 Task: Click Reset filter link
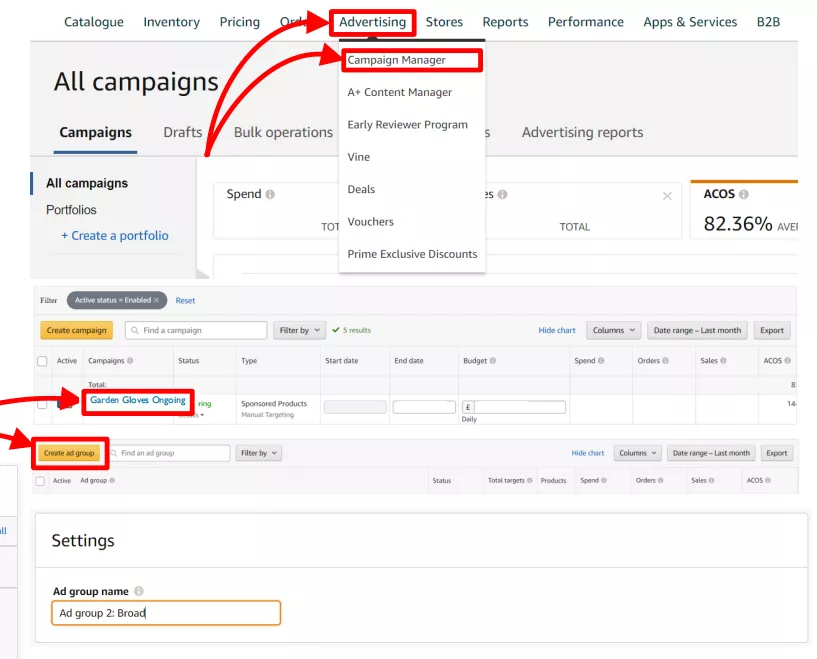(185, 301)
